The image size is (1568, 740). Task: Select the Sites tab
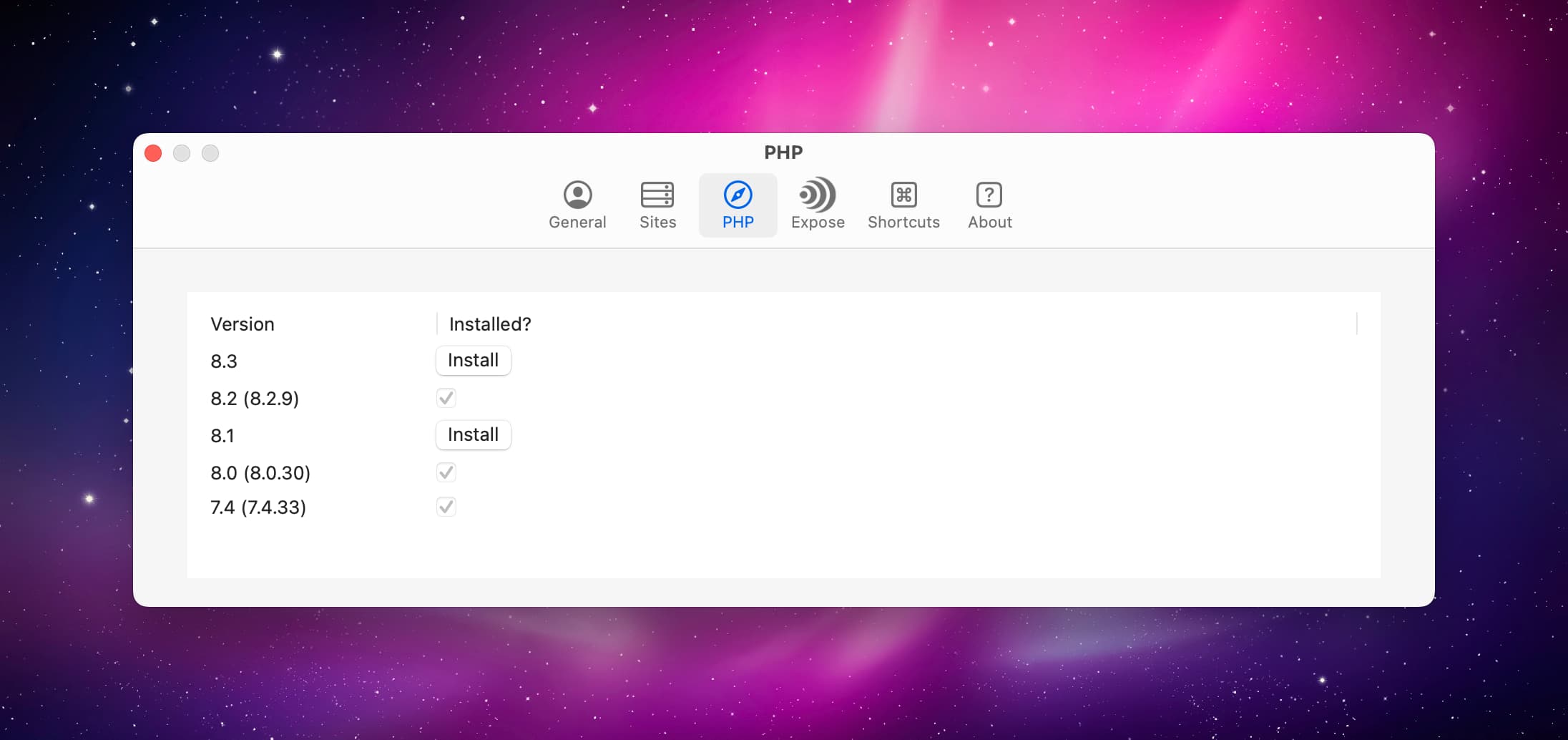click(x=657, y=205)
